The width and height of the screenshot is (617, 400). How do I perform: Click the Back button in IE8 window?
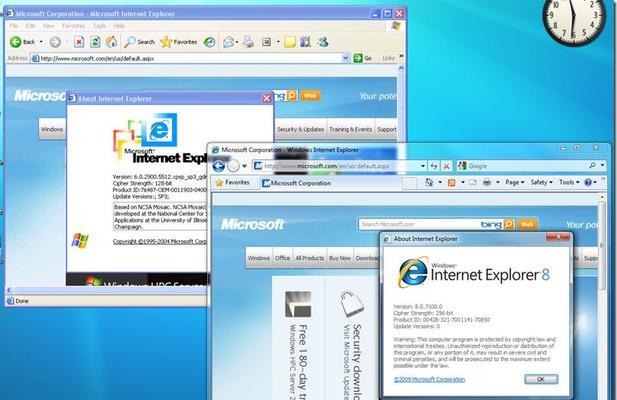[x=219, y=166]
